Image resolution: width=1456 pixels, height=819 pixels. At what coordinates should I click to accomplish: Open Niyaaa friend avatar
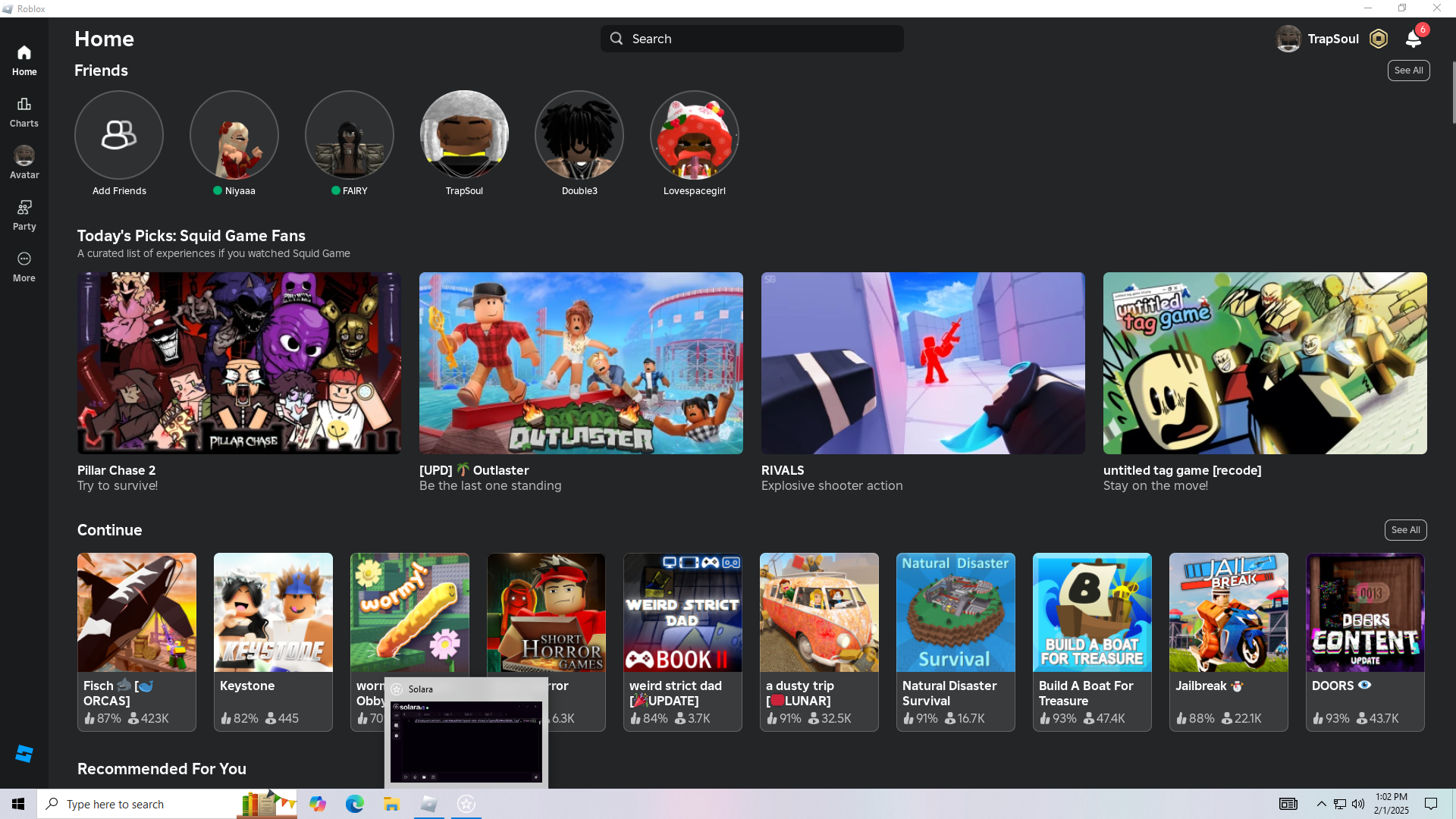tap(234, 135)
